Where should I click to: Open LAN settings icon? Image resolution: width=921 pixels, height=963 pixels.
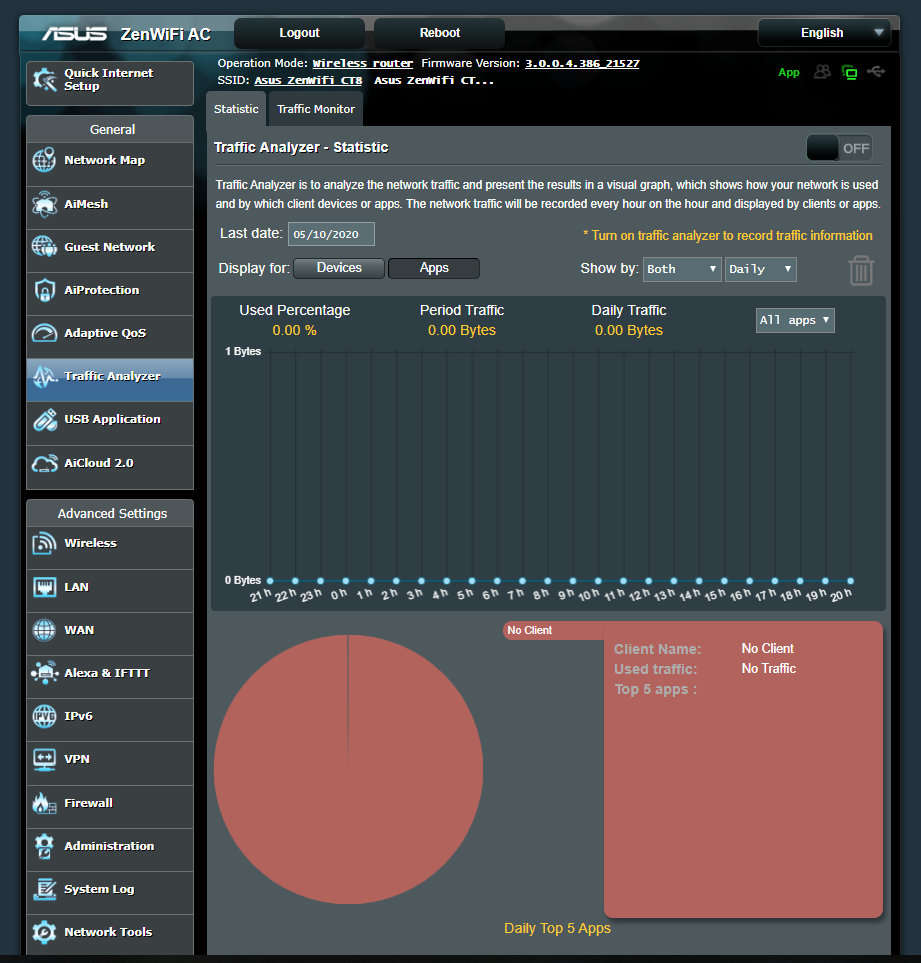[x=44, y=587]
